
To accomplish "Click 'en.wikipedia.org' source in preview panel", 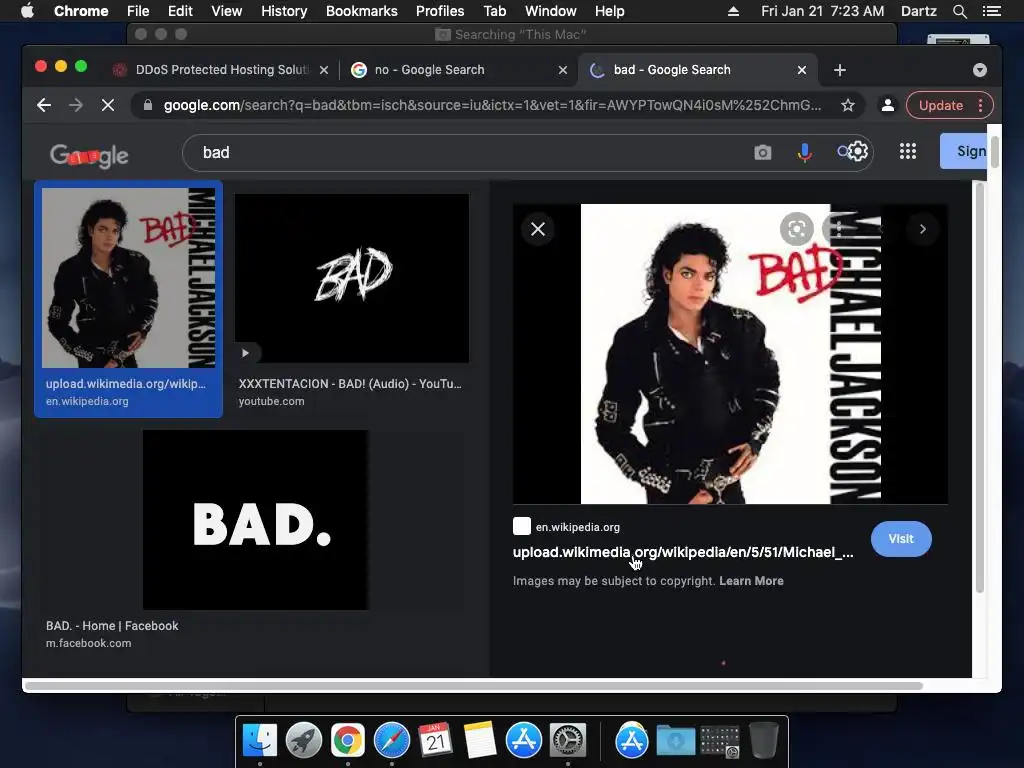I will pos(577,527).
